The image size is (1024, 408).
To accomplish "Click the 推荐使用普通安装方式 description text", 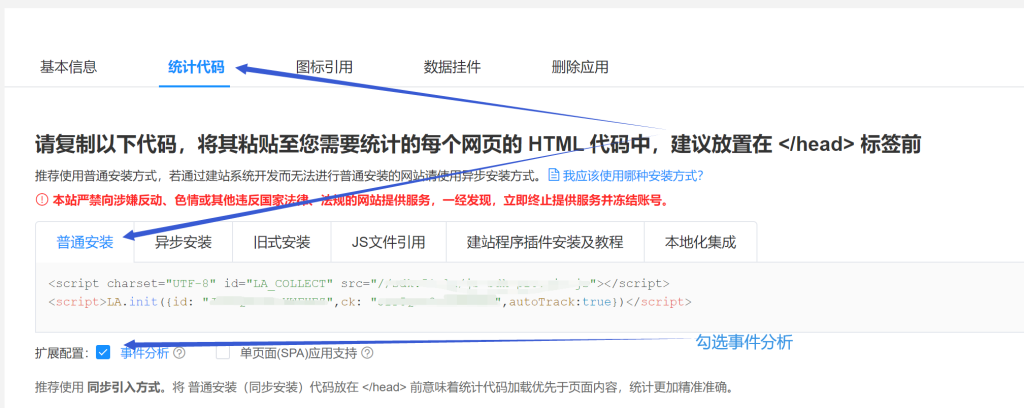I will (288, 176).
